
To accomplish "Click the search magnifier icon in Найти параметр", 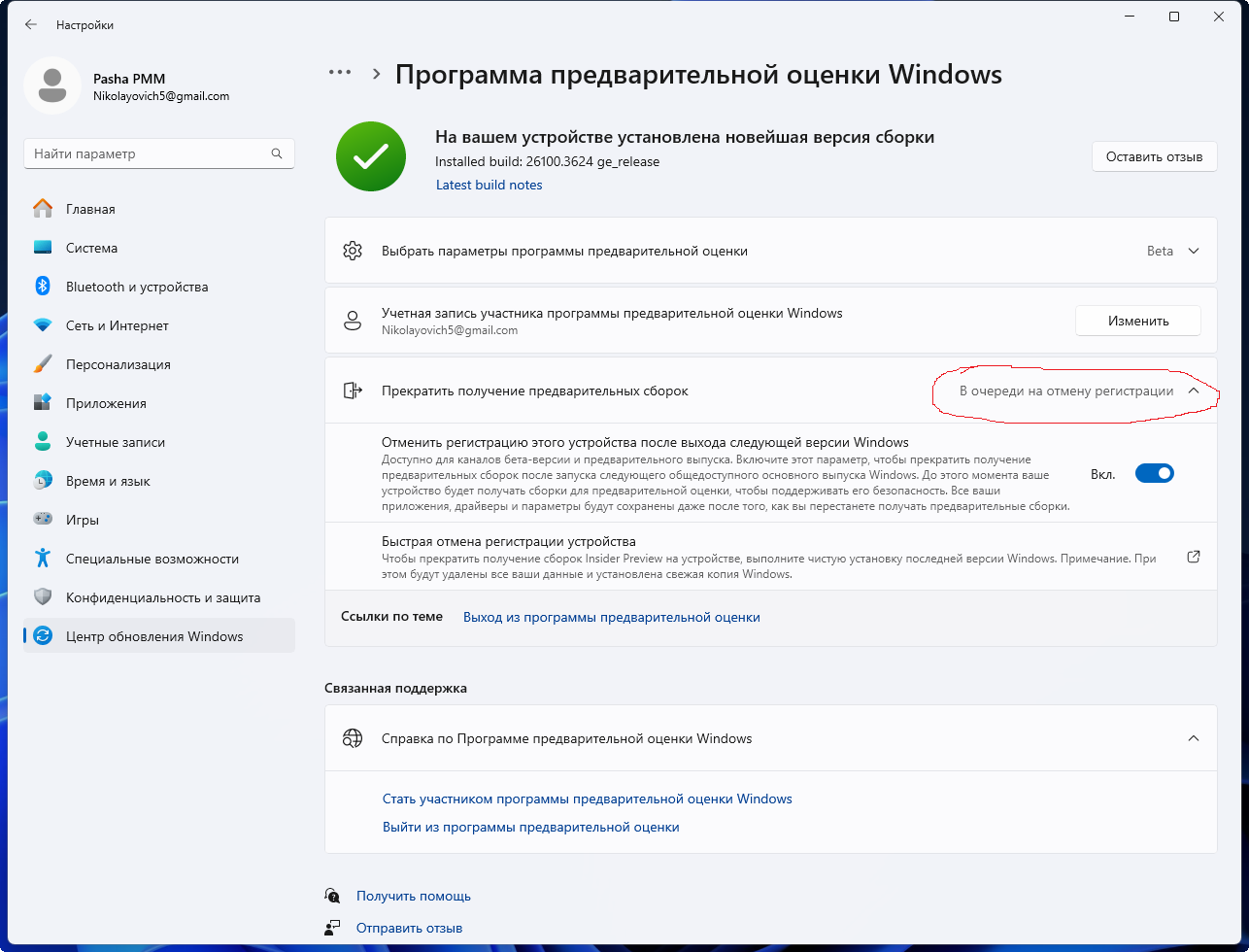I will click(277, 153).
